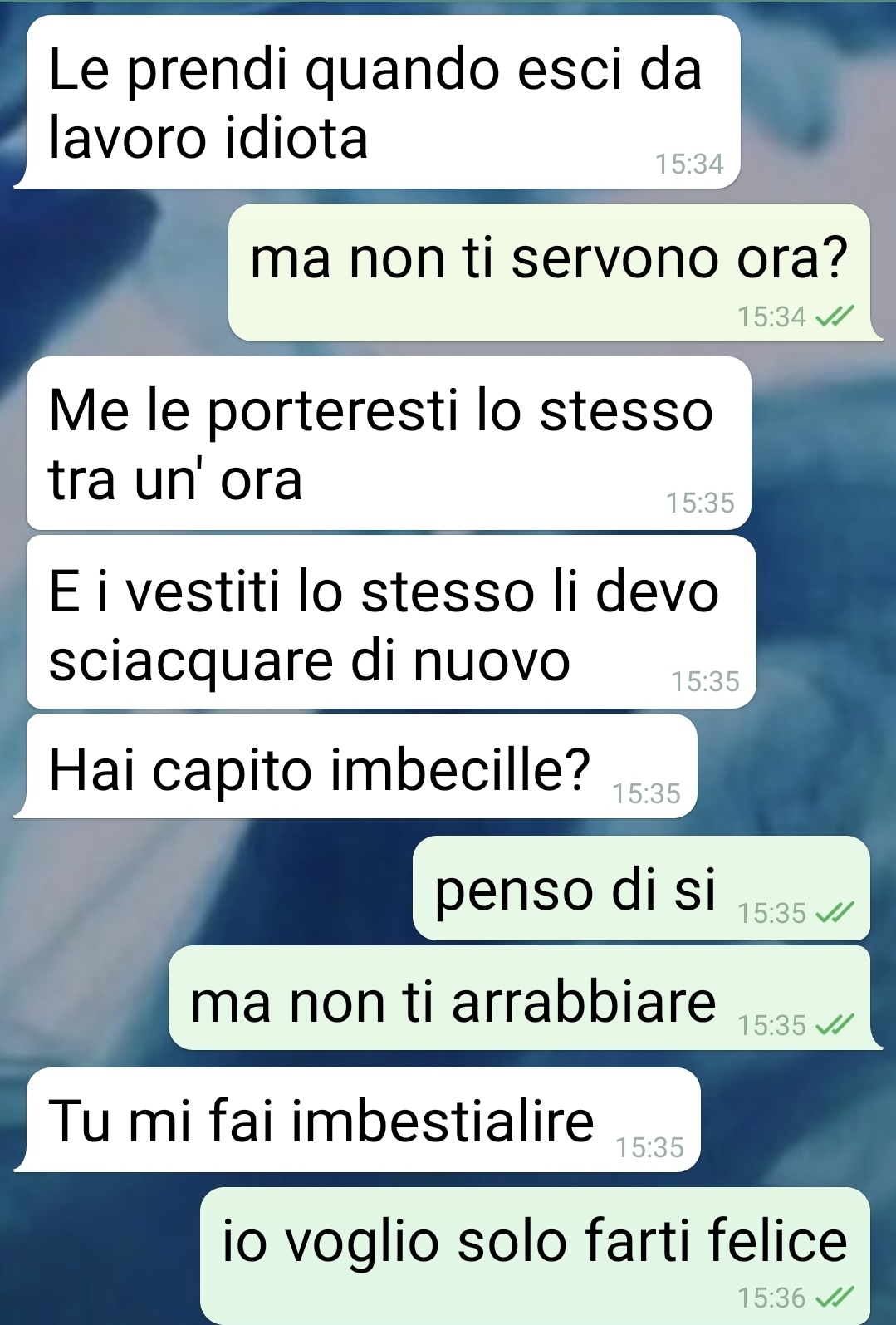Select the 'io voglio solo farti felice' message

pos(535,1256)
